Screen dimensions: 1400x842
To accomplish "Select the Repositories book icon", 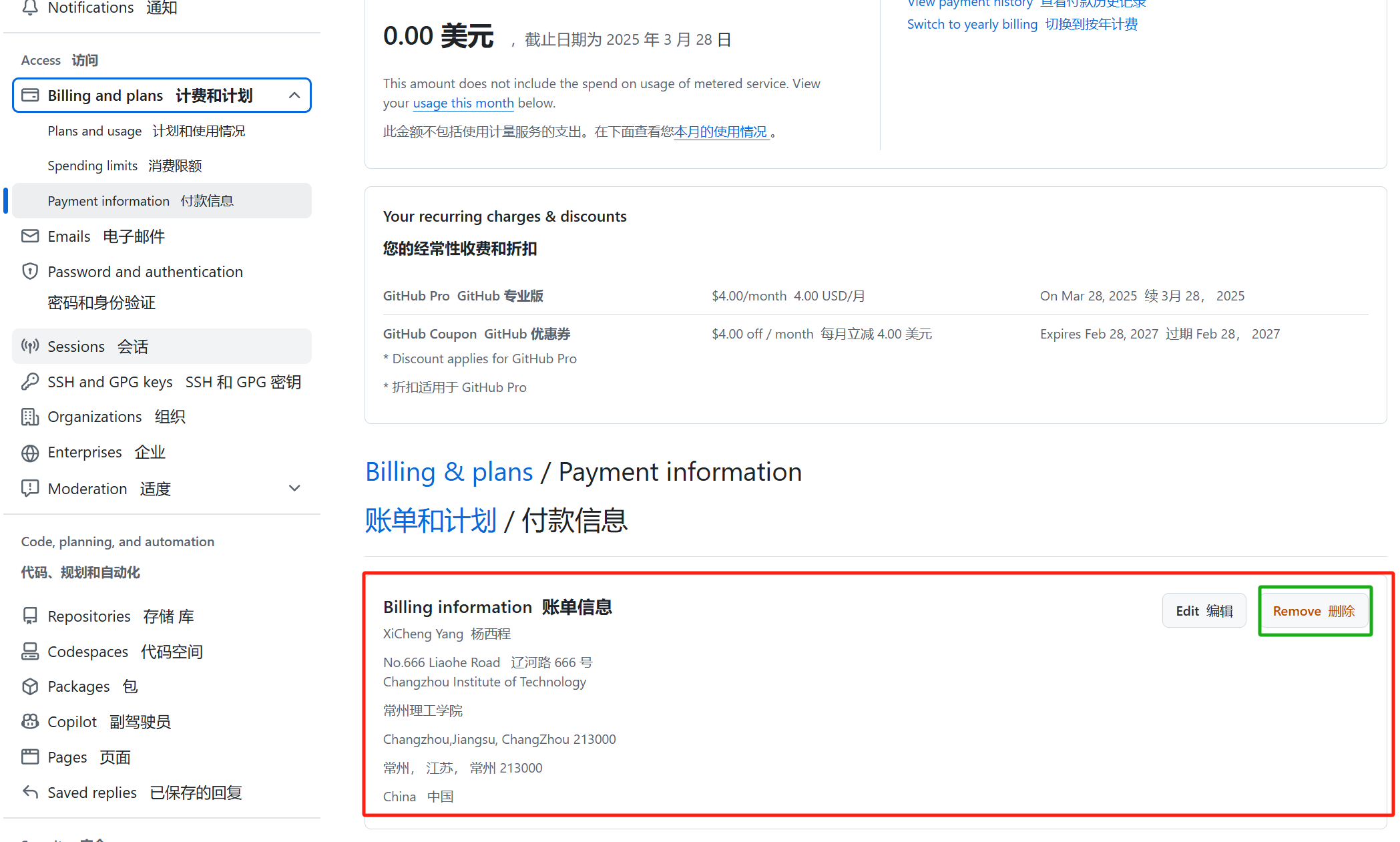I will (x=30, y=616).
